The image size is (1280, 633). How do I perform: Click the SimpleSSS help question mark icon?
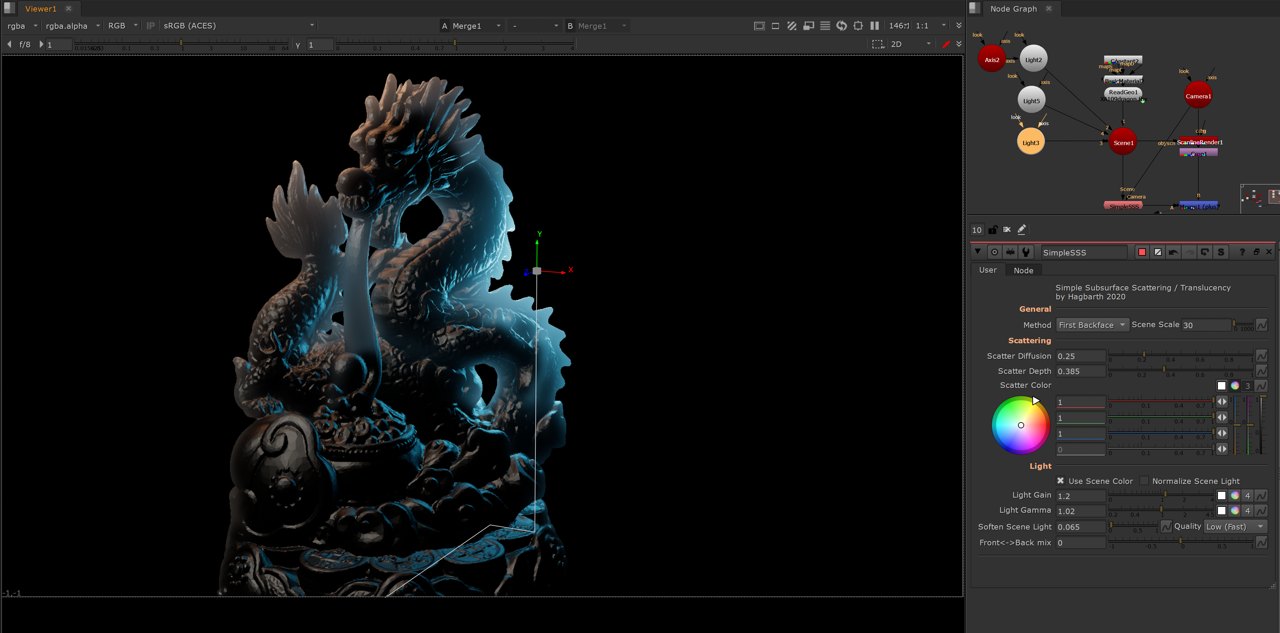pyautogui.click(x=1242, y=253)
